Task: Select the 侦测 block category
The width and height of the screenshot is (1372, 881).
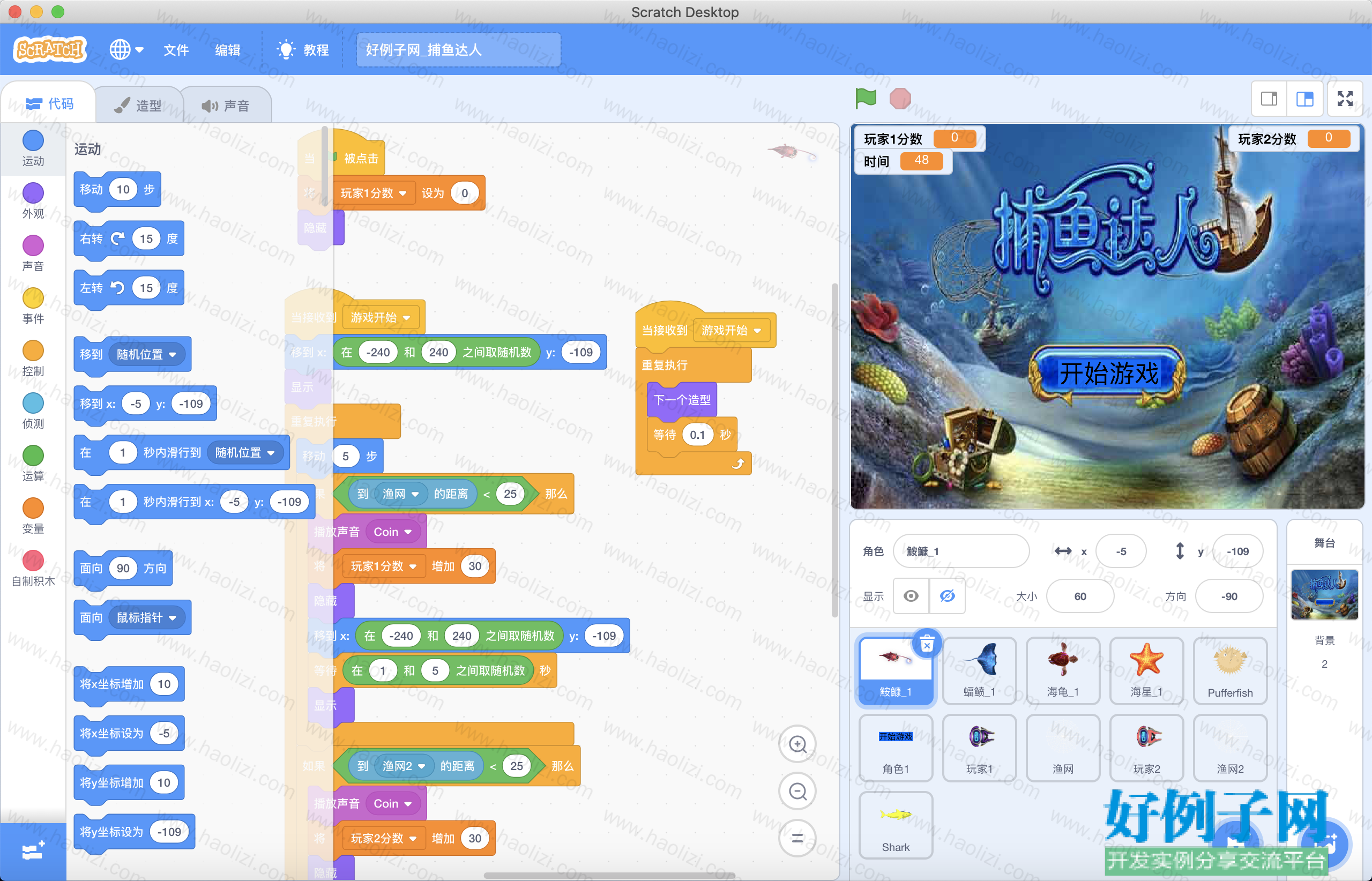Action: pos(33,412)
